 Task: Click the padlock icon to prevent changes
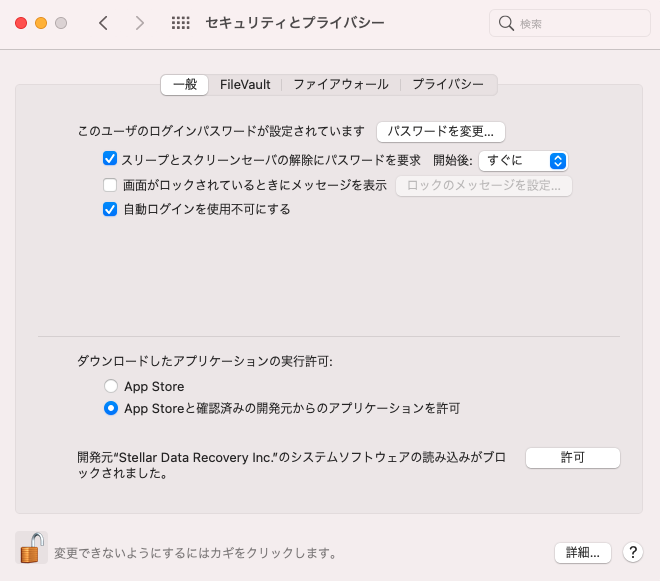[32, 548]
